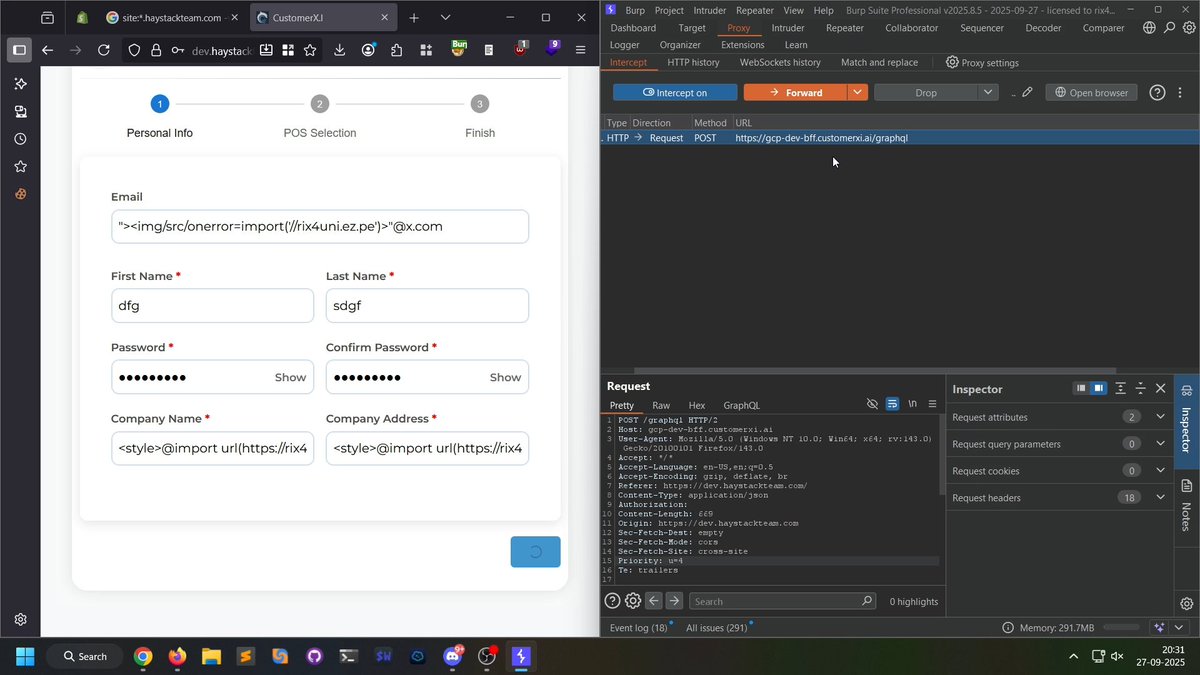The image size is (1200, 675).
Task: Open Firefox extensions puzzle icon
Action: pos(397,50)
